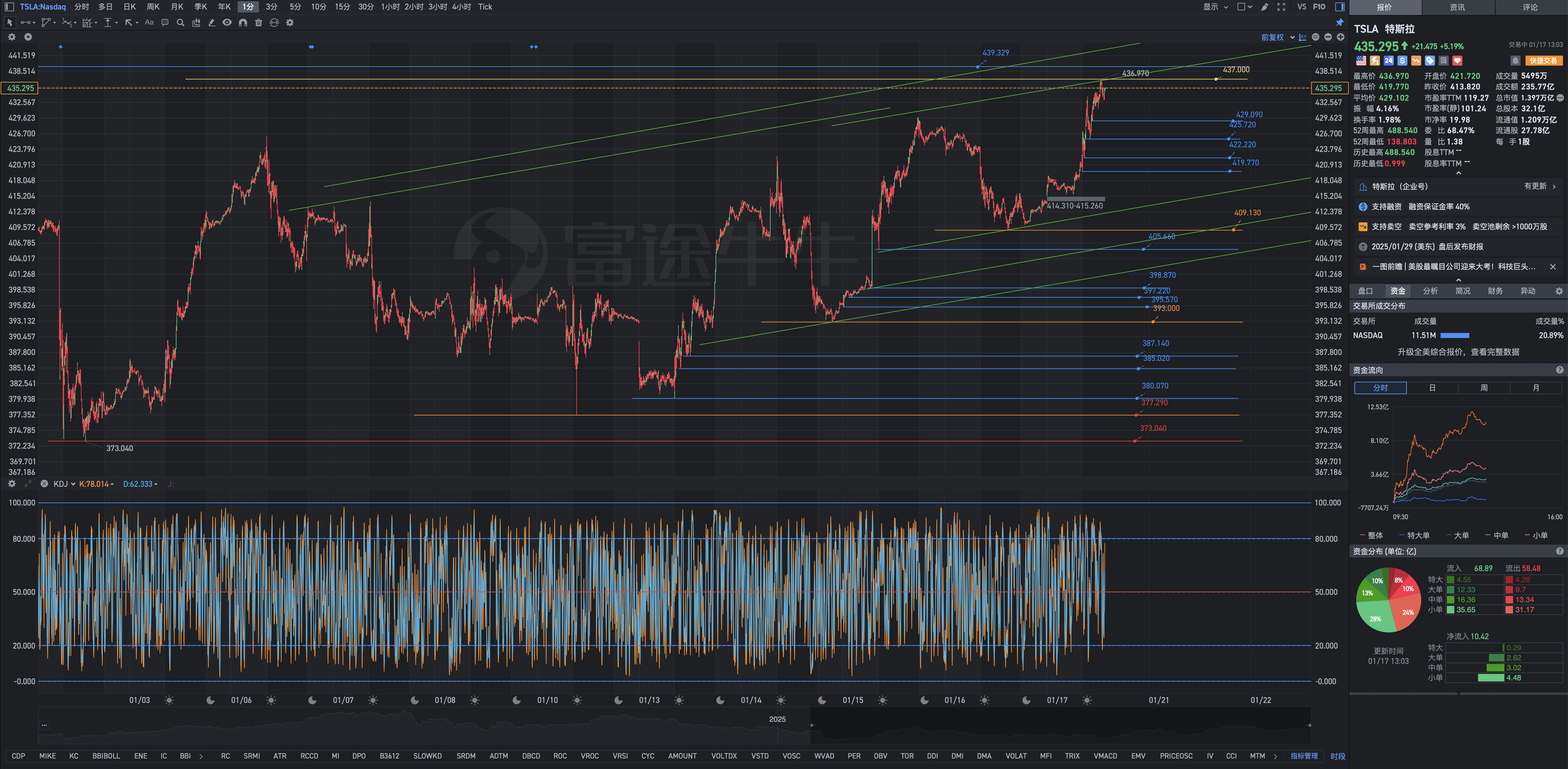This screenshot has width=1568, height=769.
Task: Select the arrow marker drawing tool
Action: [128, 22]
